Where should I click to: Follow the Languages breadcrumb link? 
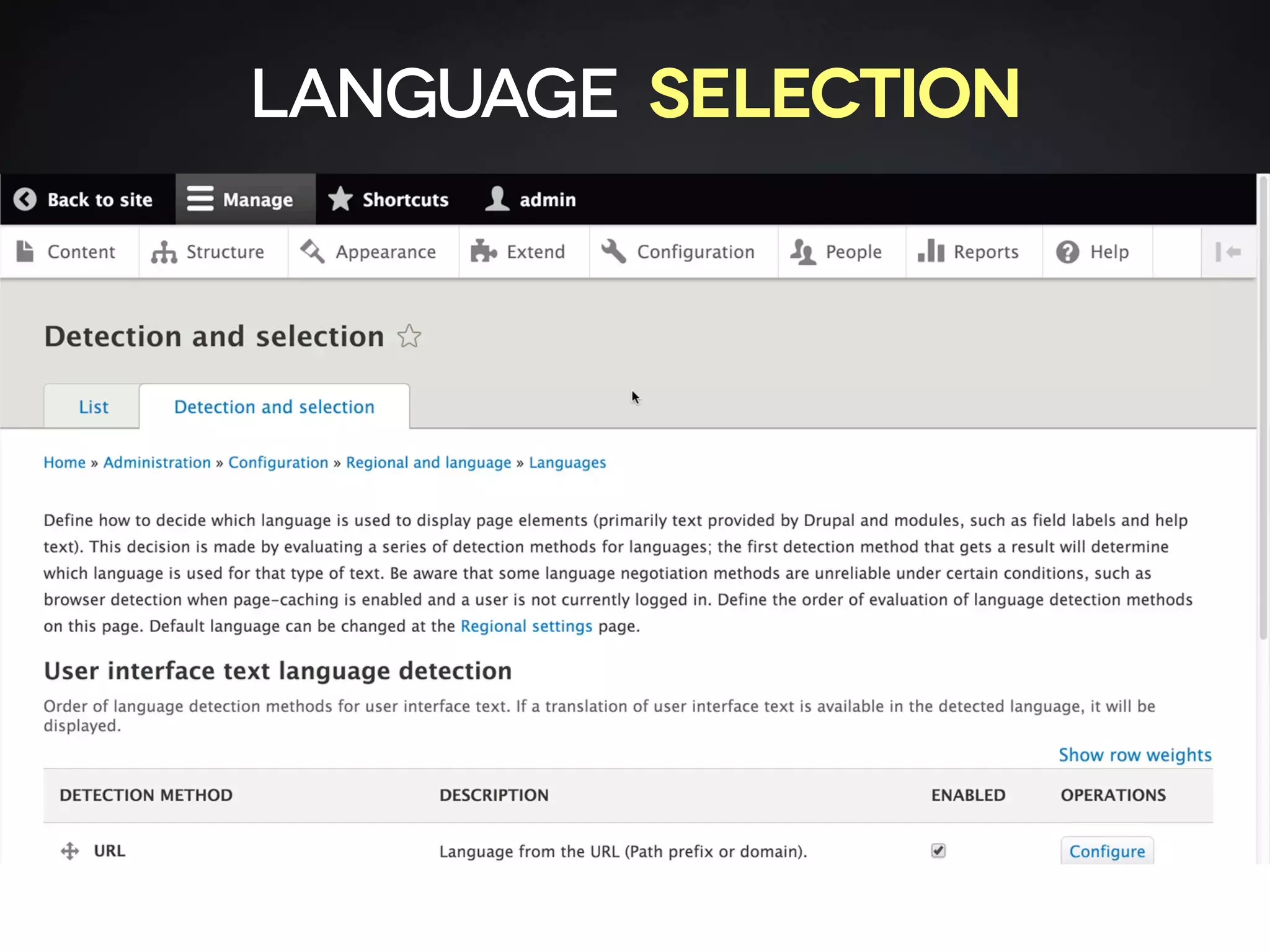(567, 463)
